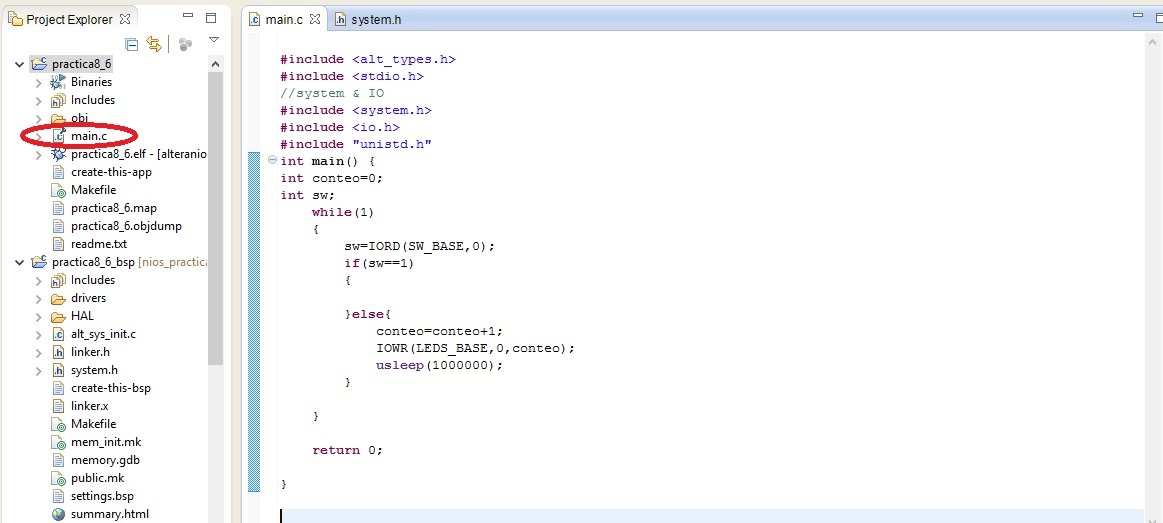Select the practica8_6.map file icon
The height and width of the screenshot is (523, 1163).
coord(58,208)
